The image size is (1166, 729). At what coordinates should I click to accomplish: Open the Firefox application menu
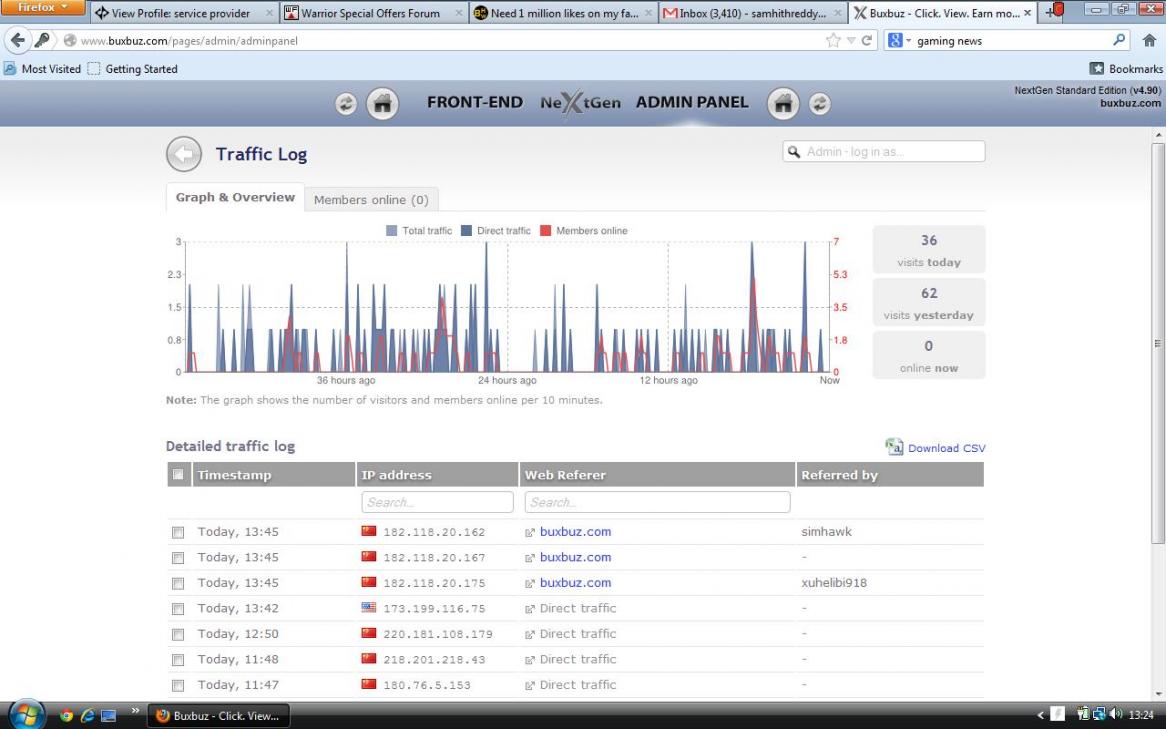(x=42, y=7)
